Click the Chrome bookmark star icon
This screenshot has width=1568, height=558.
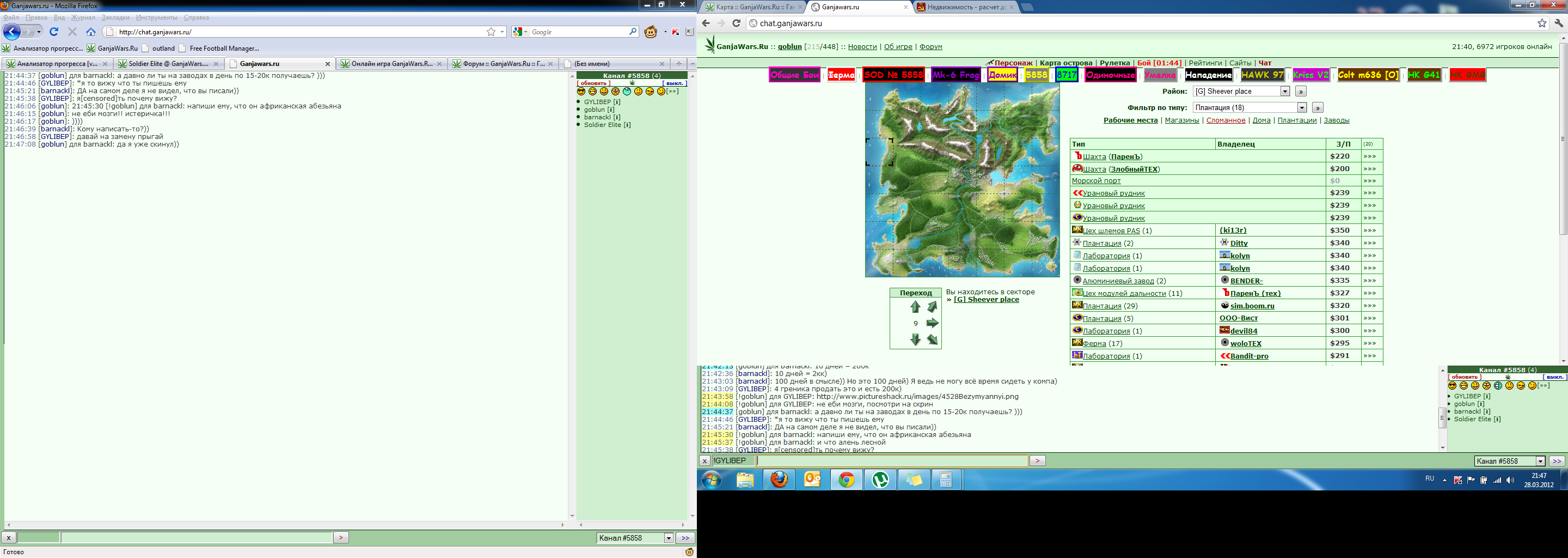1542,23
